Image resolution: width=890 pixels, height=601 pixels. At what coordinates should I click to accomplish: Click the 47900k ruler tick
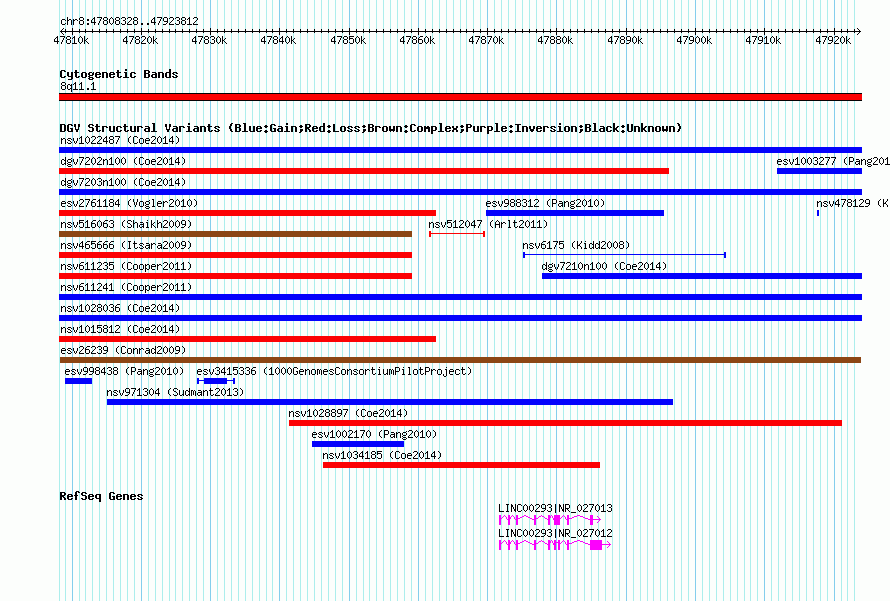coord(694,40)
